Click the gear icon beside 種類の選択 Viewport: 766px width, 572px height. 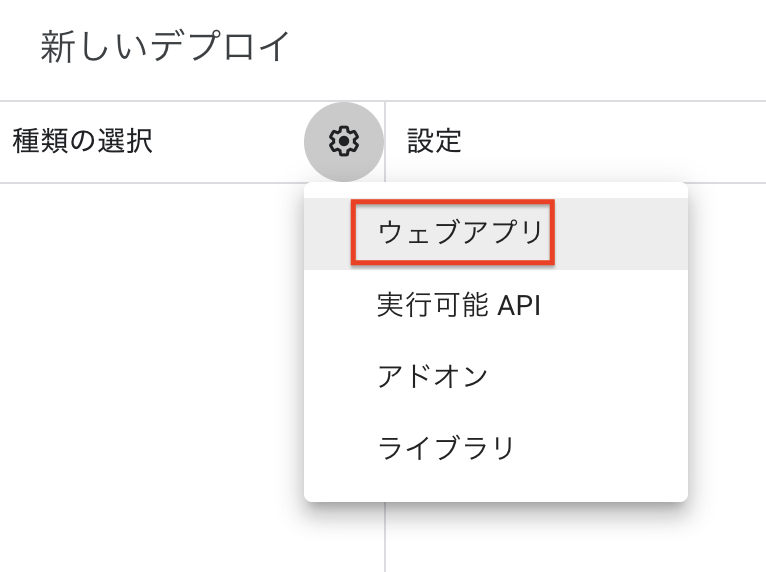pyautogui.click(x=343, y=142)
